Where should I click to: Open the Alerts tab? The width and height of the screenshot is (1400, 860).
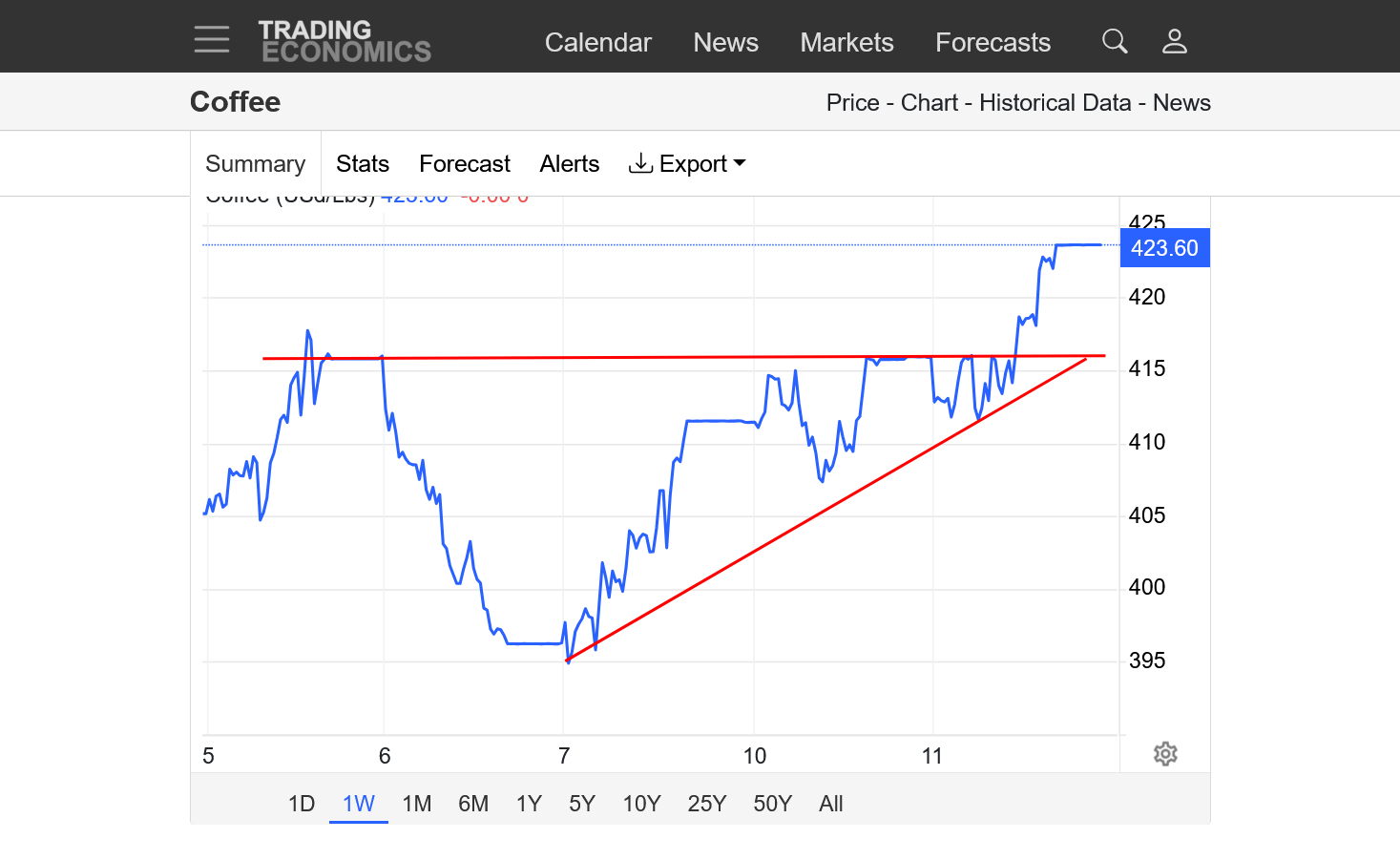pyautogui.click(x=569, y=164)
